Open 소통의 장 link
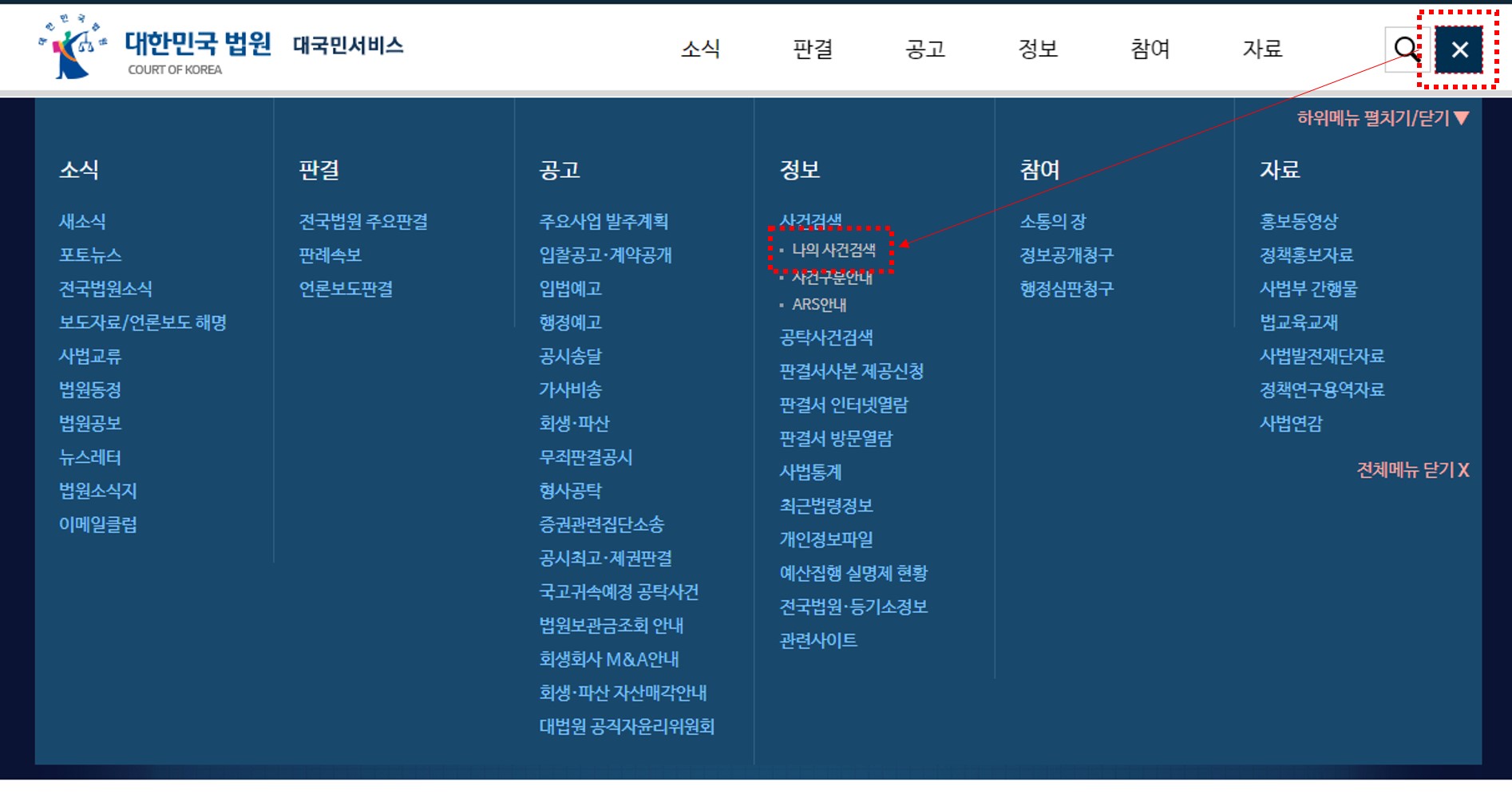Screen dimensions: 1512x798 (x=1053, y=222)
